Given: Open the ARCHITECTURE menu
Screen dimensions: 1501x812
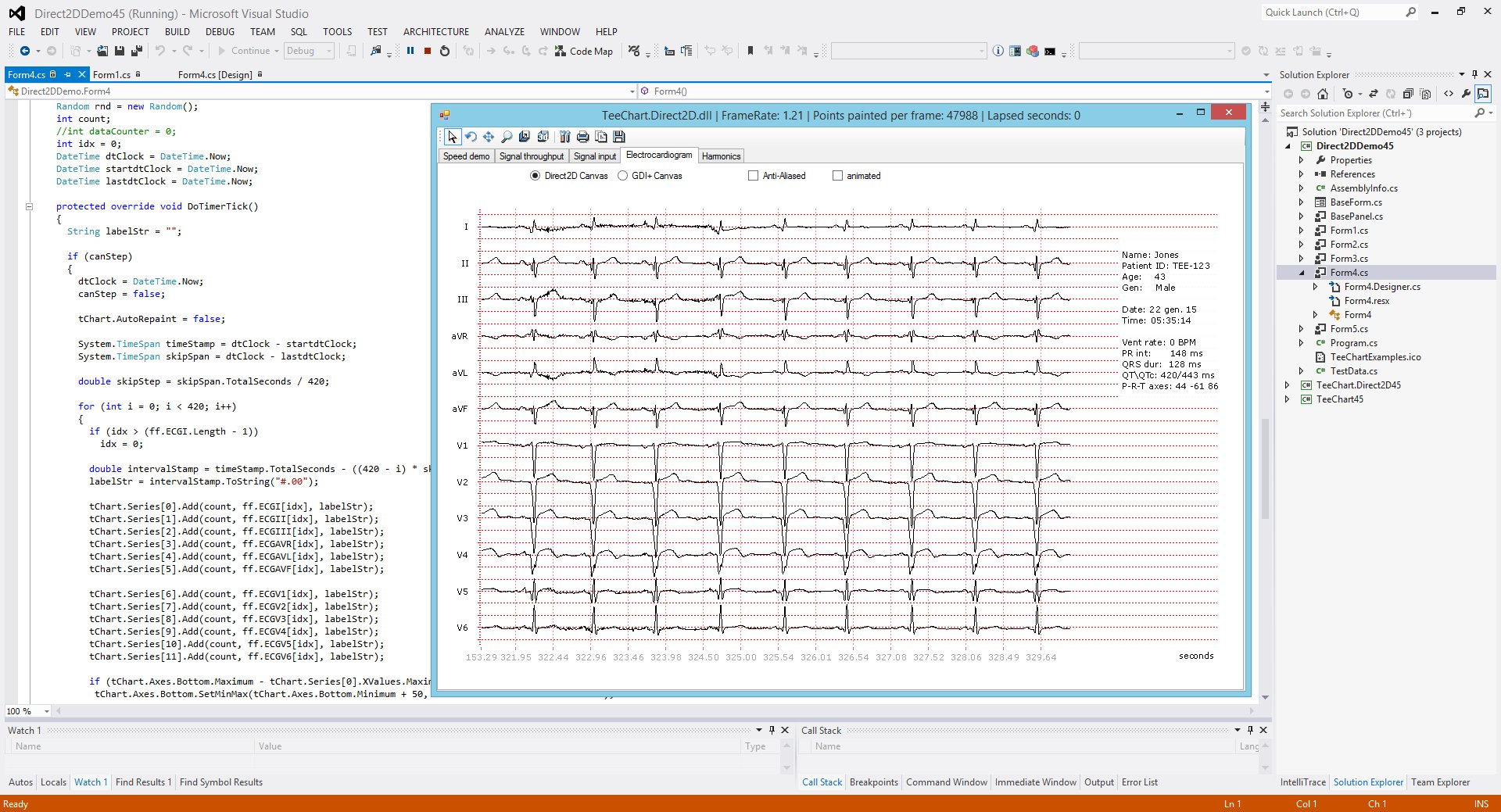Looking at the screenshot, I should click(436, 32).
